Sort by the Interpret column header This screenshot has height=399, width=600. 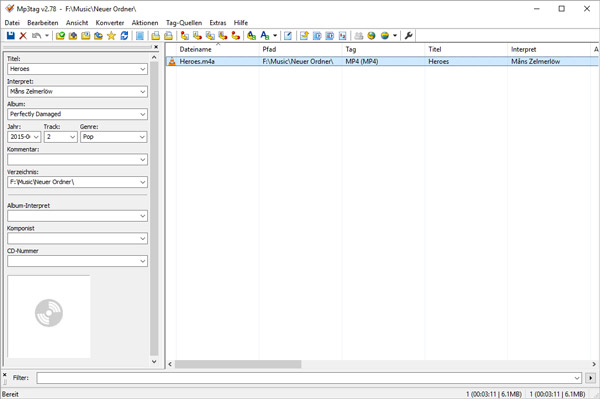[549, 49]
